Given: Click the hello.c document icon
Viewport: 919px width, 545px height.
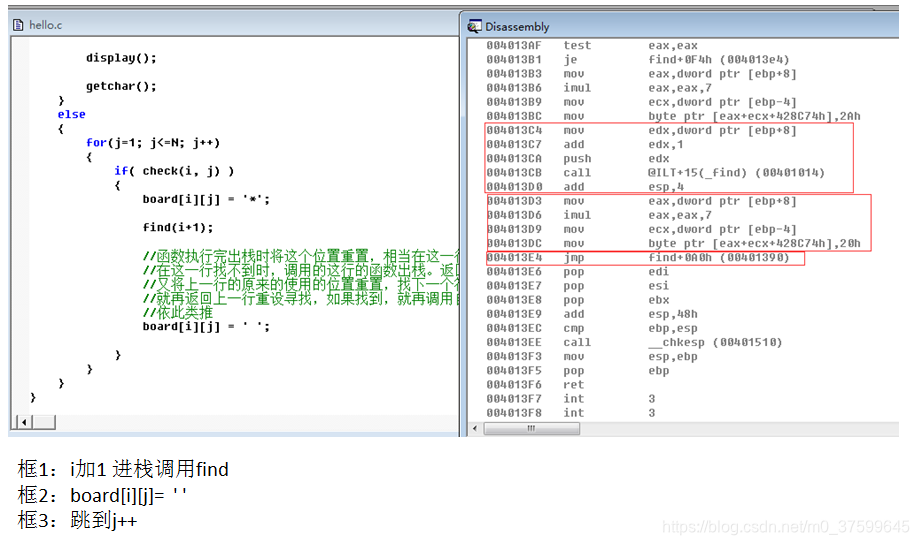Looking at the screenshot, I should tap(18, 25).
